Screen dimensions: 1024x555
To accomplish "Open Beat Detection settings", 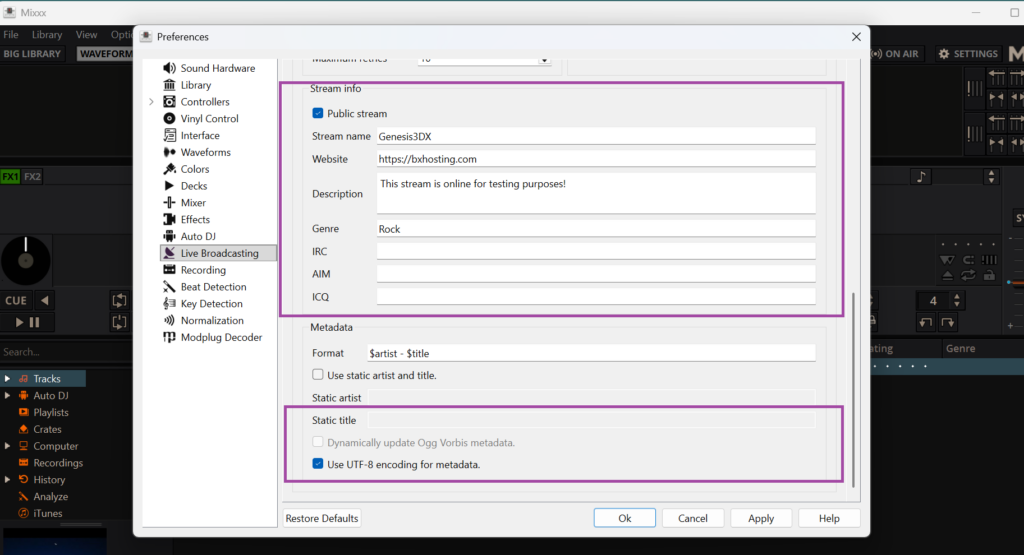I will click(213, 287).
